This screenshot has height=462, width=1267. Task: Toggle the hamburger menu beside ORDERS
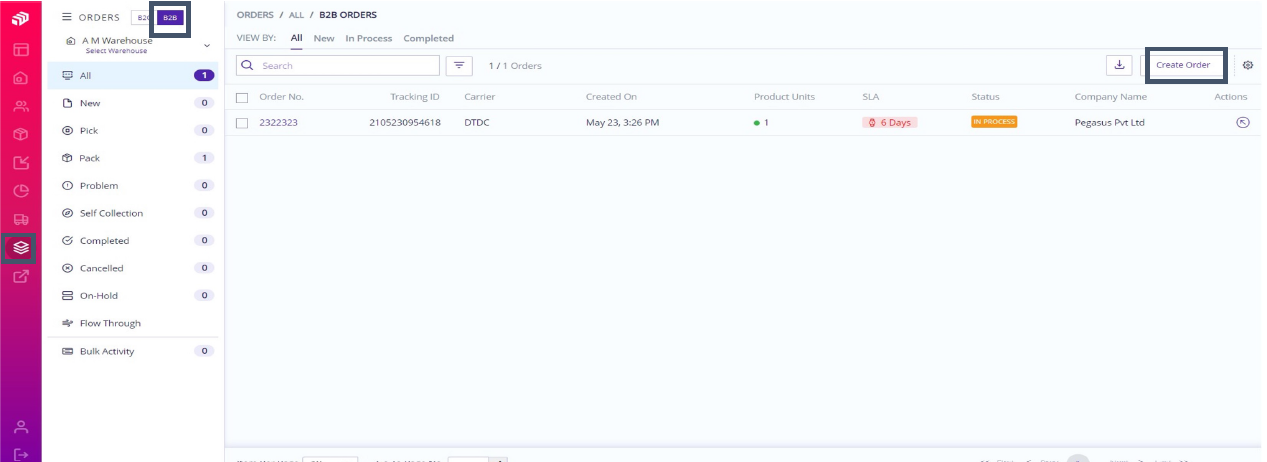pyautogui.click(x=67, y=17)
